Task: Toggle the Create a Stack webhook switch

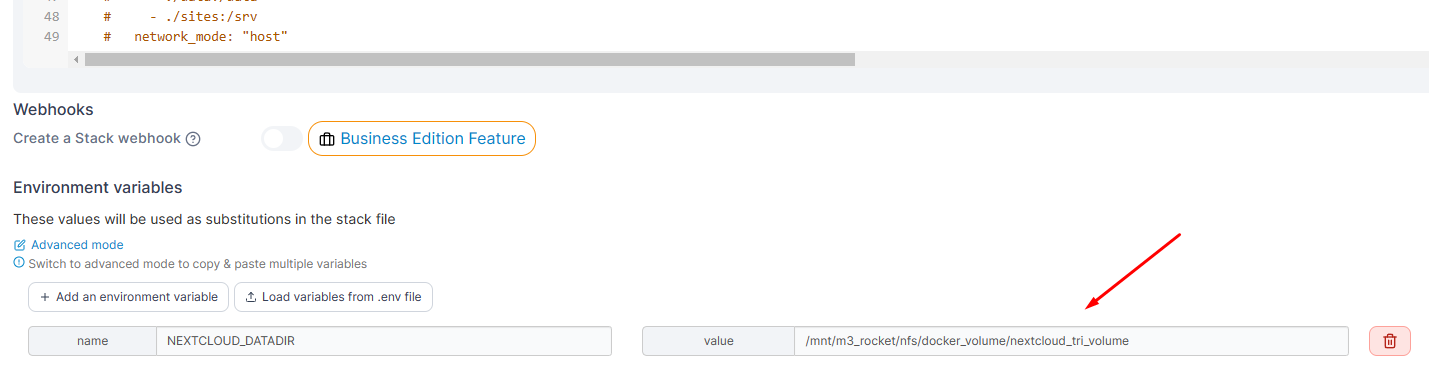Action: point(281,139)
